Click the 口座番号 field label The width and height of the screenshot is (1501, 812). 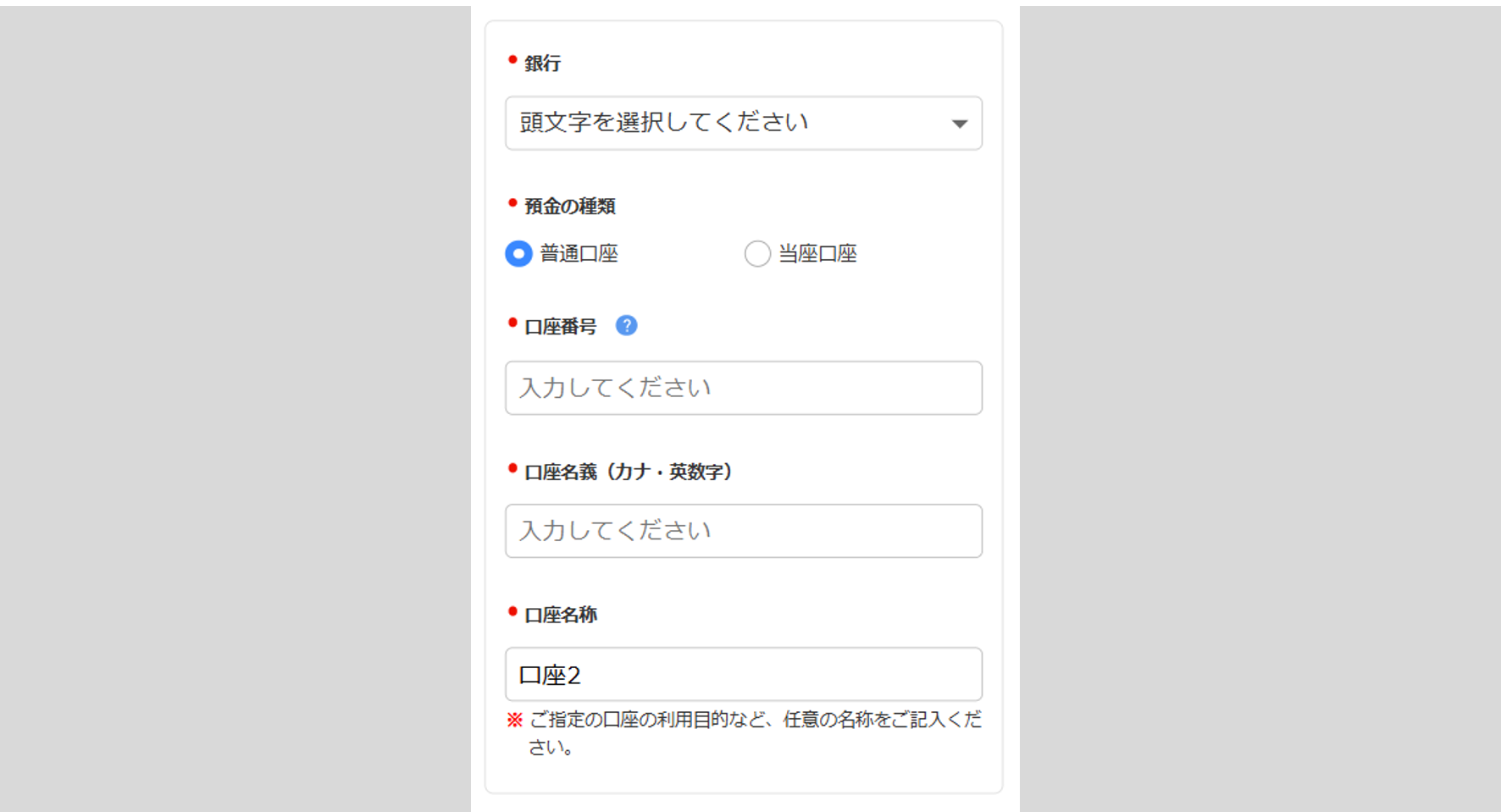coord(560,327)
